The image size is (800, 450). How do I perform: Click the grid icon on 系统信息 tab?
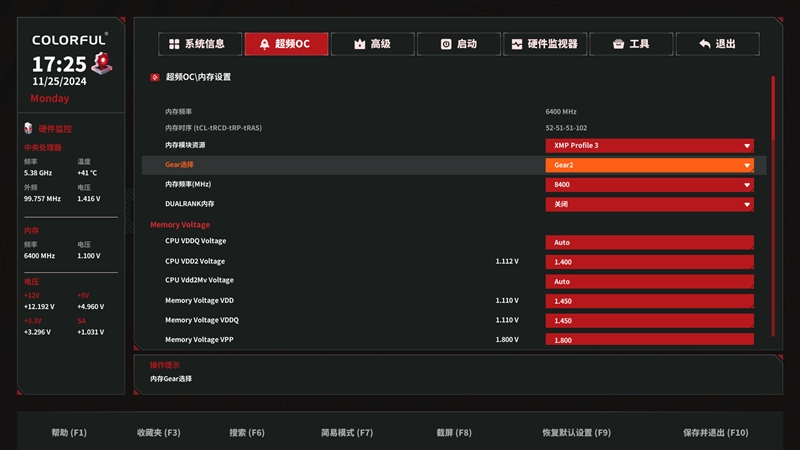(174, 44)
